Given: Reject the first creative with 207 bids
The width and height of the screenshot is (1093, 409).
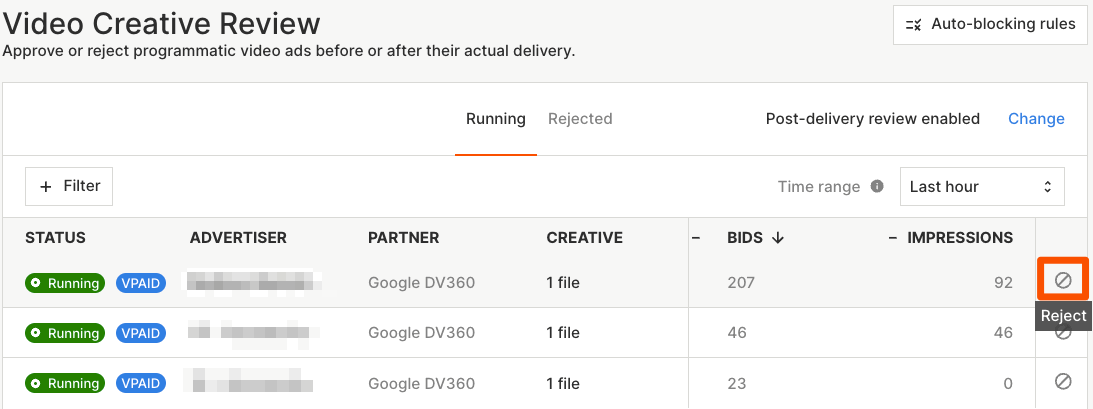Looking at the screenshot, I should tap(1063, 281).
